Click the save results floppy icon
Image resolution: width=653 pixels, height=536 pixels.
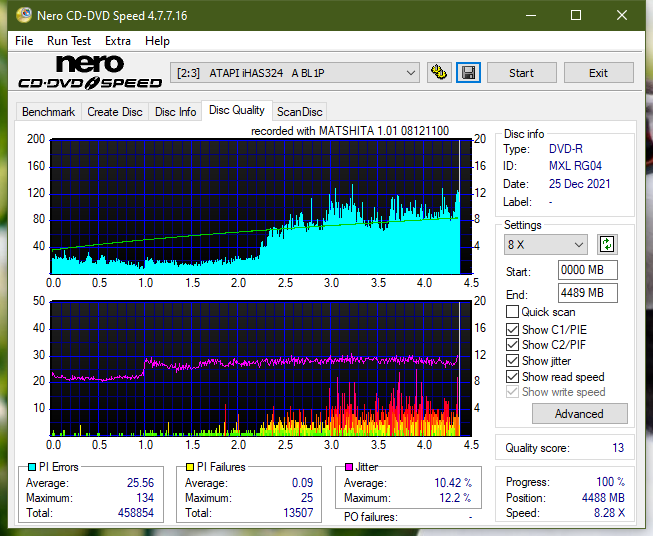coord(469,73)
